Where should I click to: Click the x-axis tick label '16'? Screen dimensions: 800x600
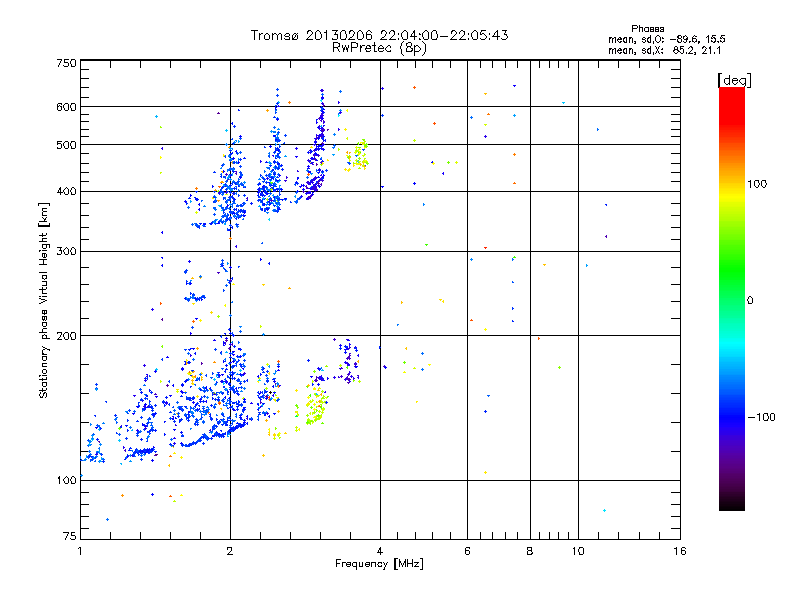tap(680, 551)
